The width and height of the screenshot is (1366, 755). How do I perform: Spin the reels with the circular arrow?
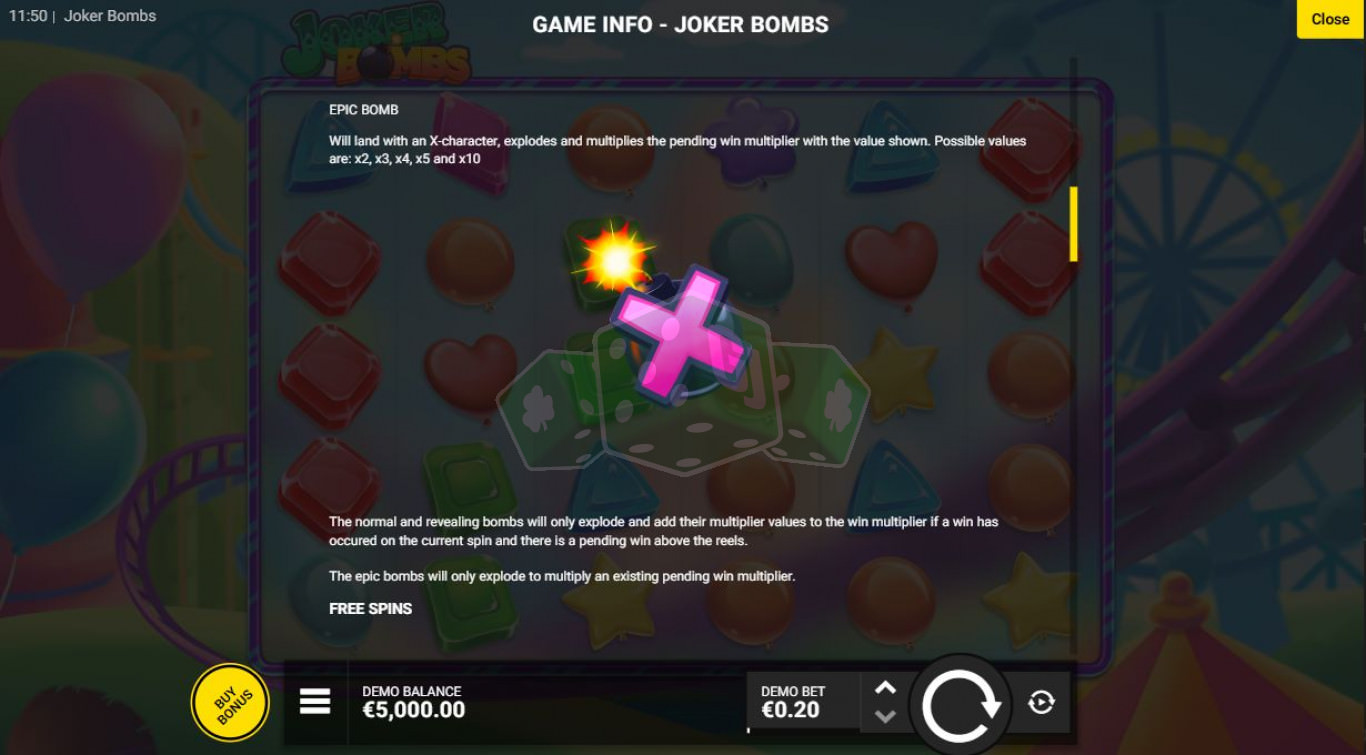[x=961, y=705]
